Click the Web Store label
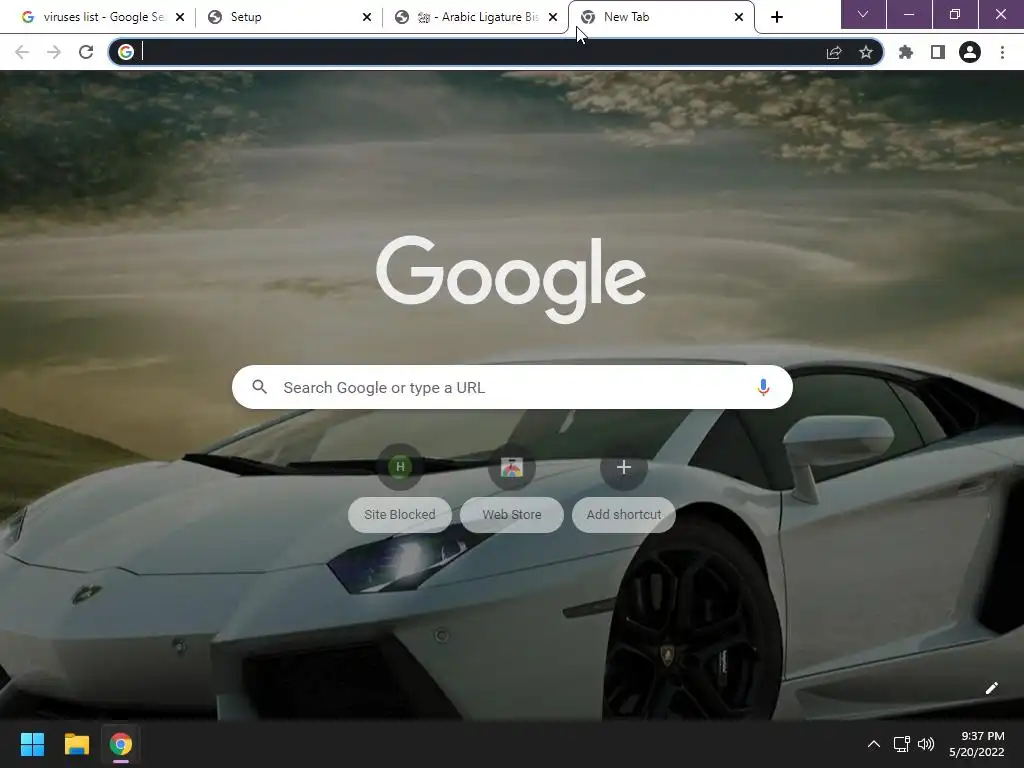 pyautogui.click(x=512, y=515)
